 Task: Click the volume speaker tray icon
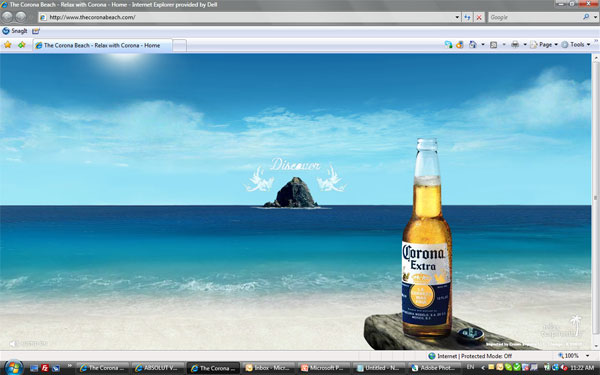[564, 368]
